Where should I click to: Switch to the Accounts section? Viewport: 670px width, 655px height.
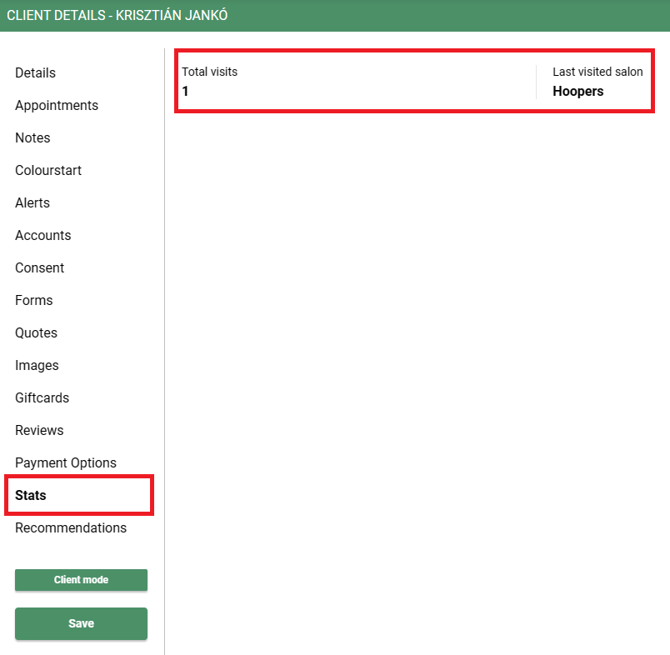click(x=43, y=236)
